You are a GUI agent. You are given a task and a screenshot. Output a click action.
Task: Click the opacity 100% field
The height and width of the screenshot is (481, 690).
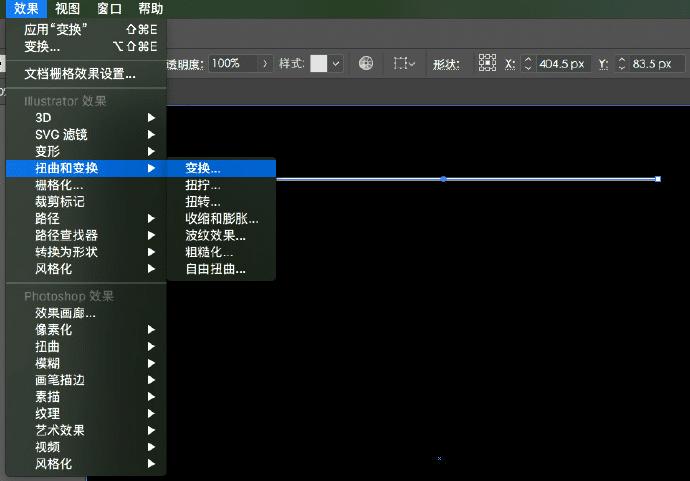(232, 64)
